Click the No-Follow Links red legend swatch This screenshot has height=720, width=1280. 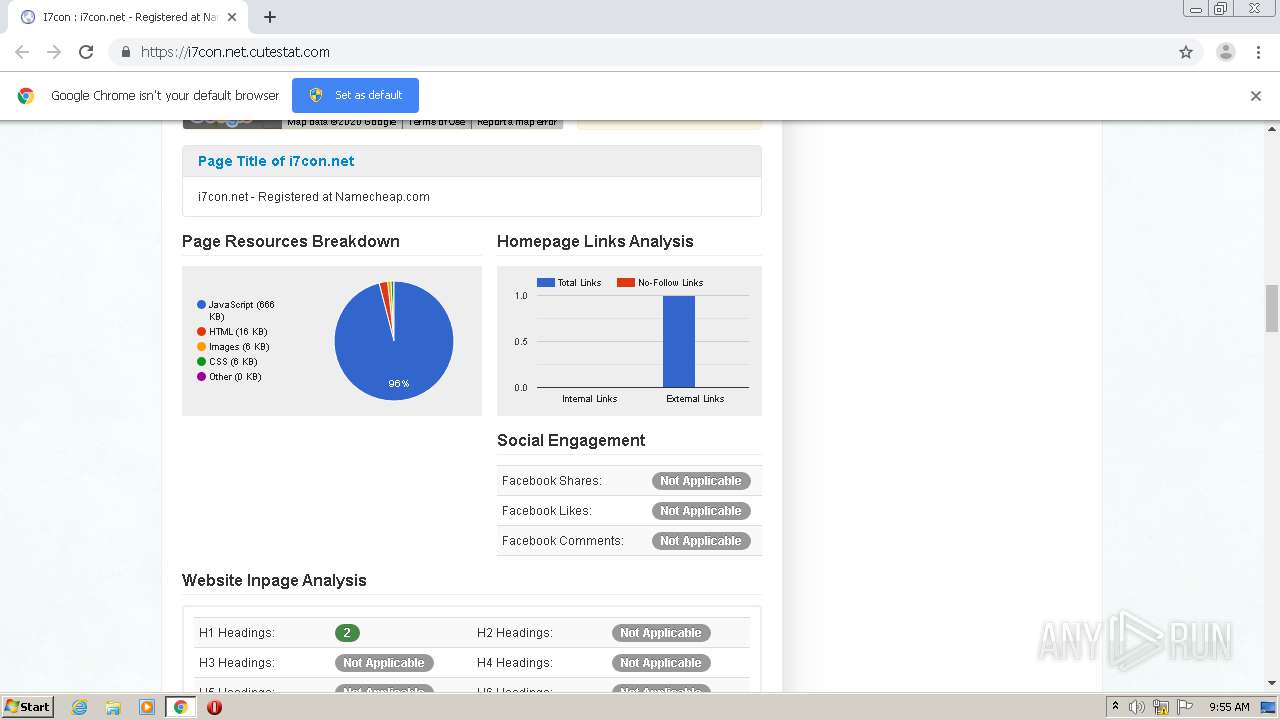626,283
